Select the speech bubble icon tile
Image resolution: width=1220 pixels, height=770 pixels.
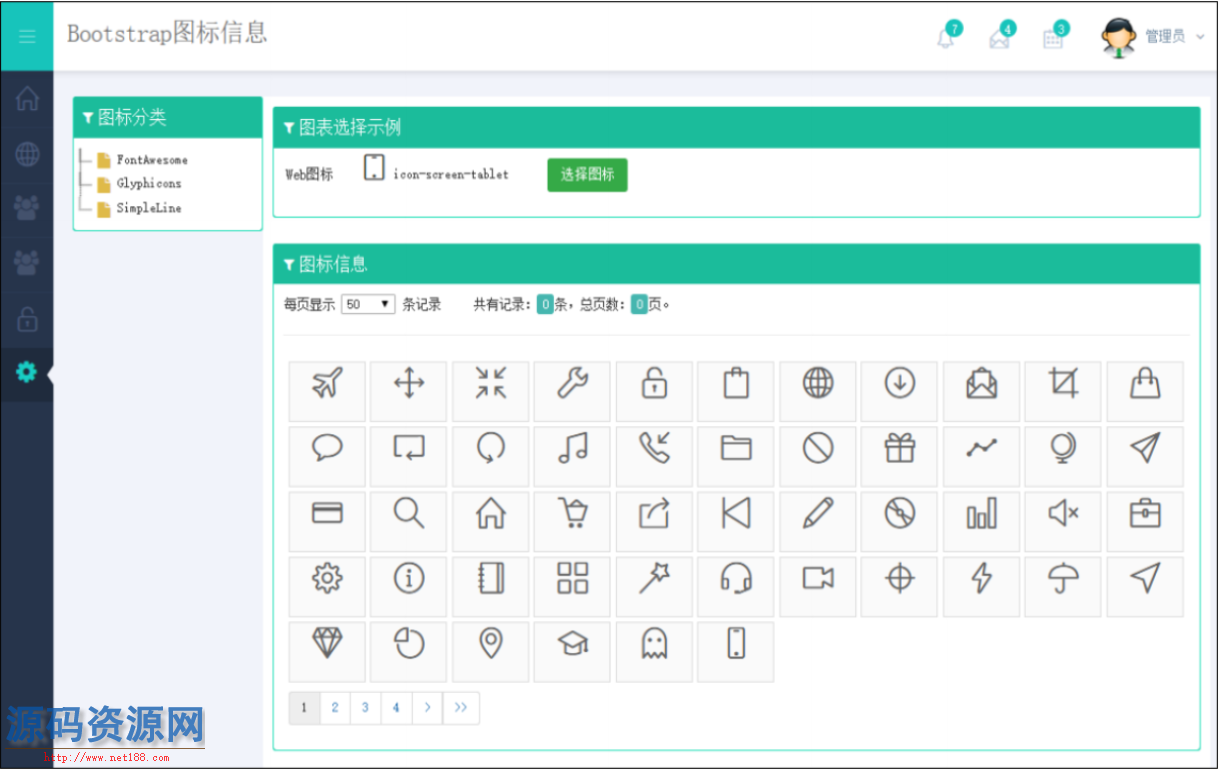(x=327, y=456)
